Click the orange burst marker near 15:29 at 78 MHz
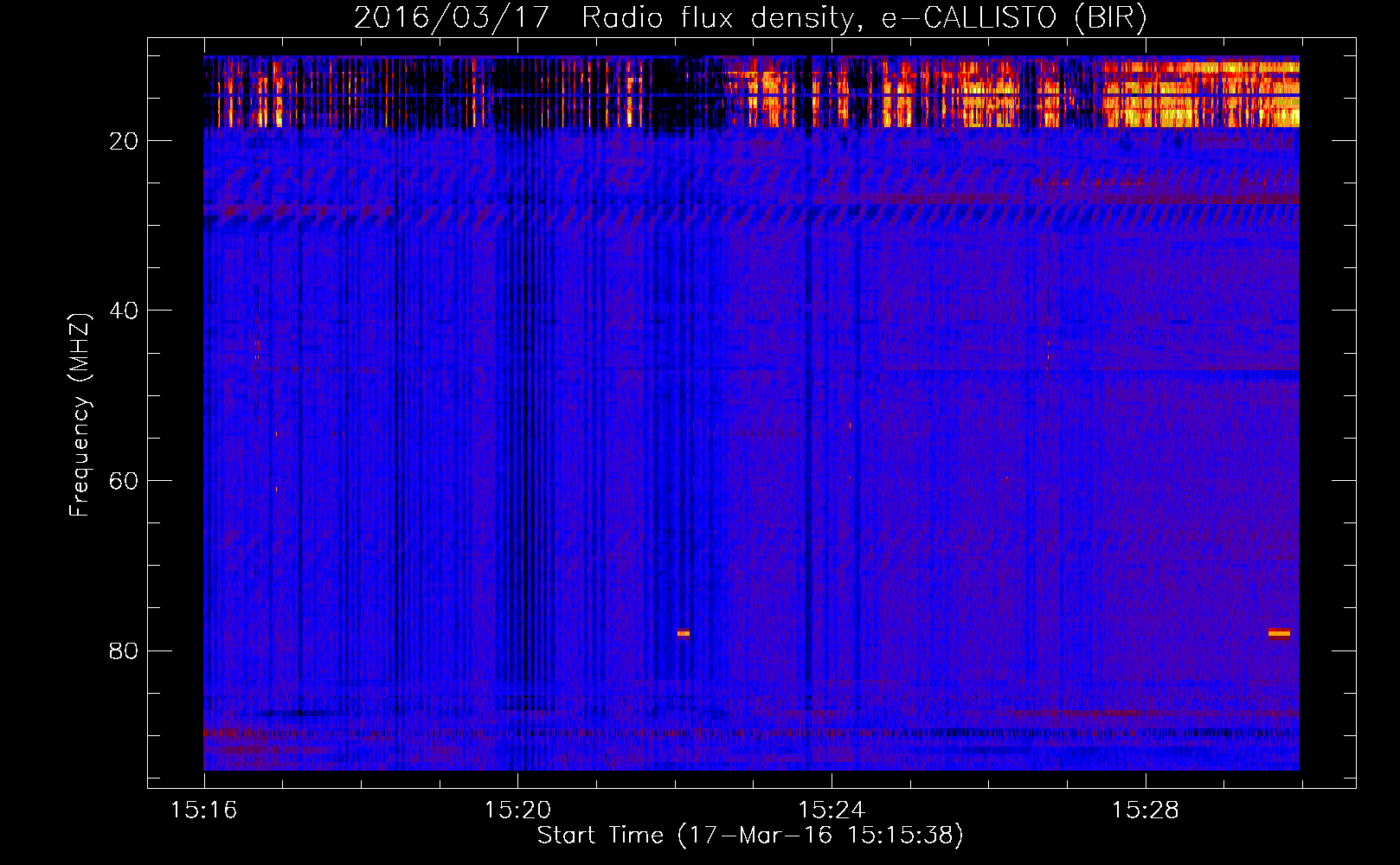This screenshot has width=1400, height=865. tap(1279, 633)
